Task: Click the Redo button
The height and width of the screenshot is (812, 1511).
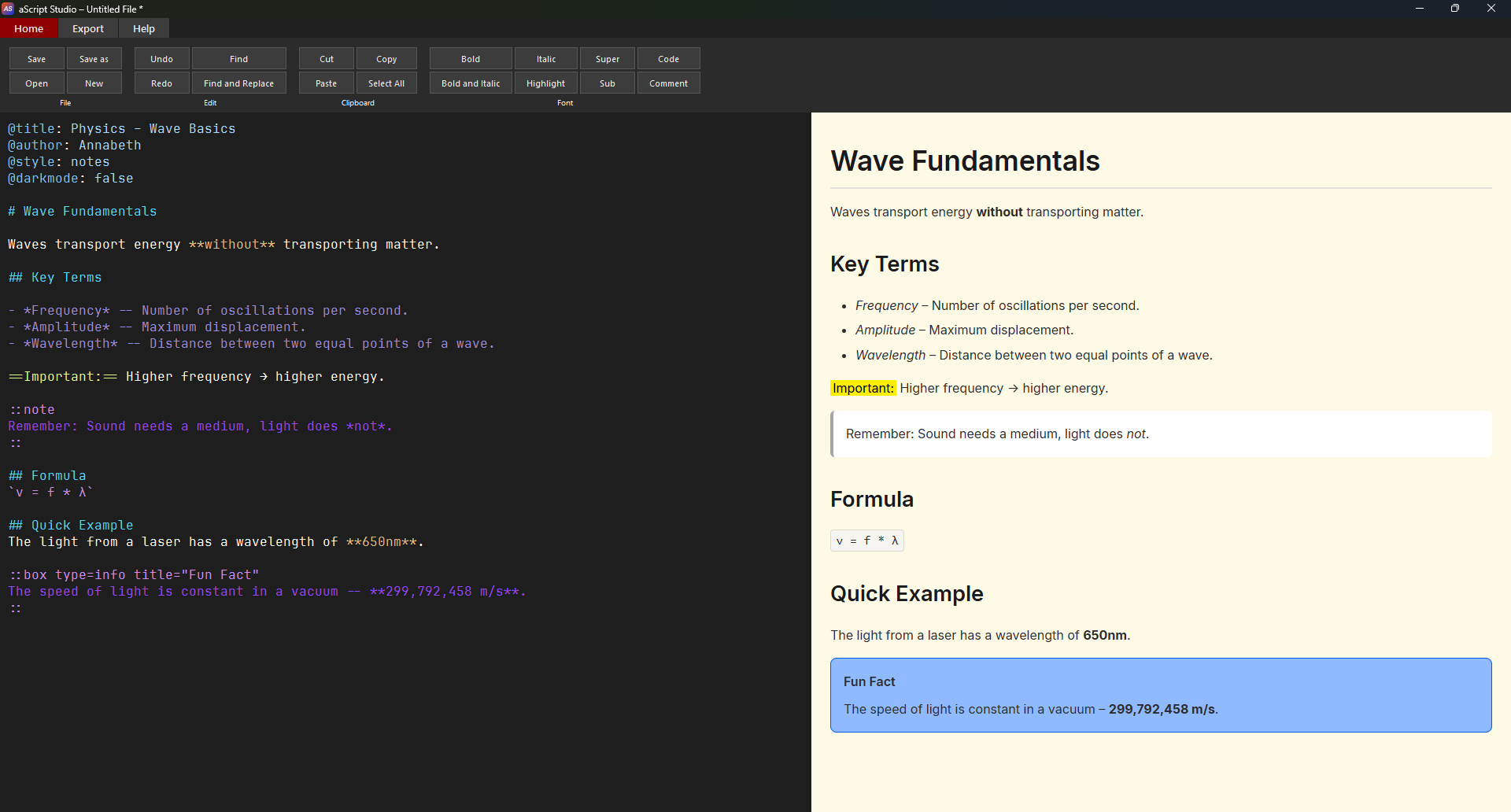Action: (161, 83)
